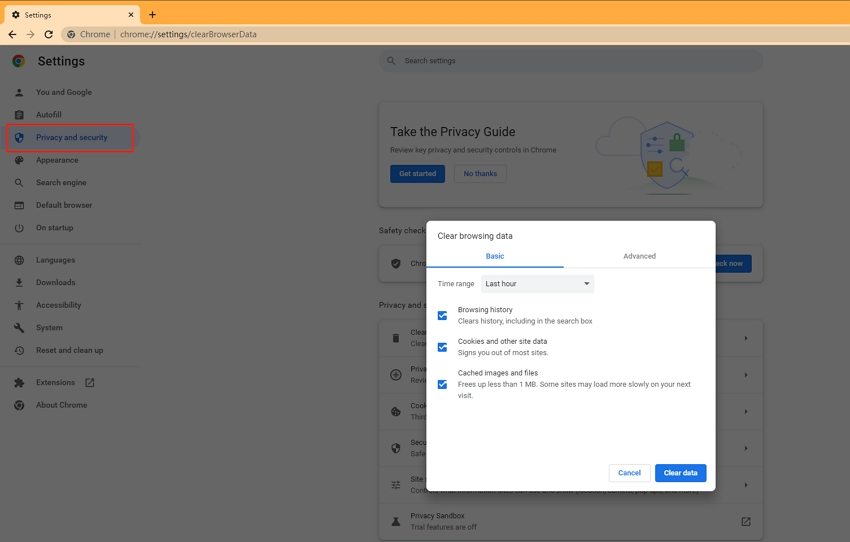Click the Chrome site info icon
Screen dimensions: 850x542
(x=71, y=34)
